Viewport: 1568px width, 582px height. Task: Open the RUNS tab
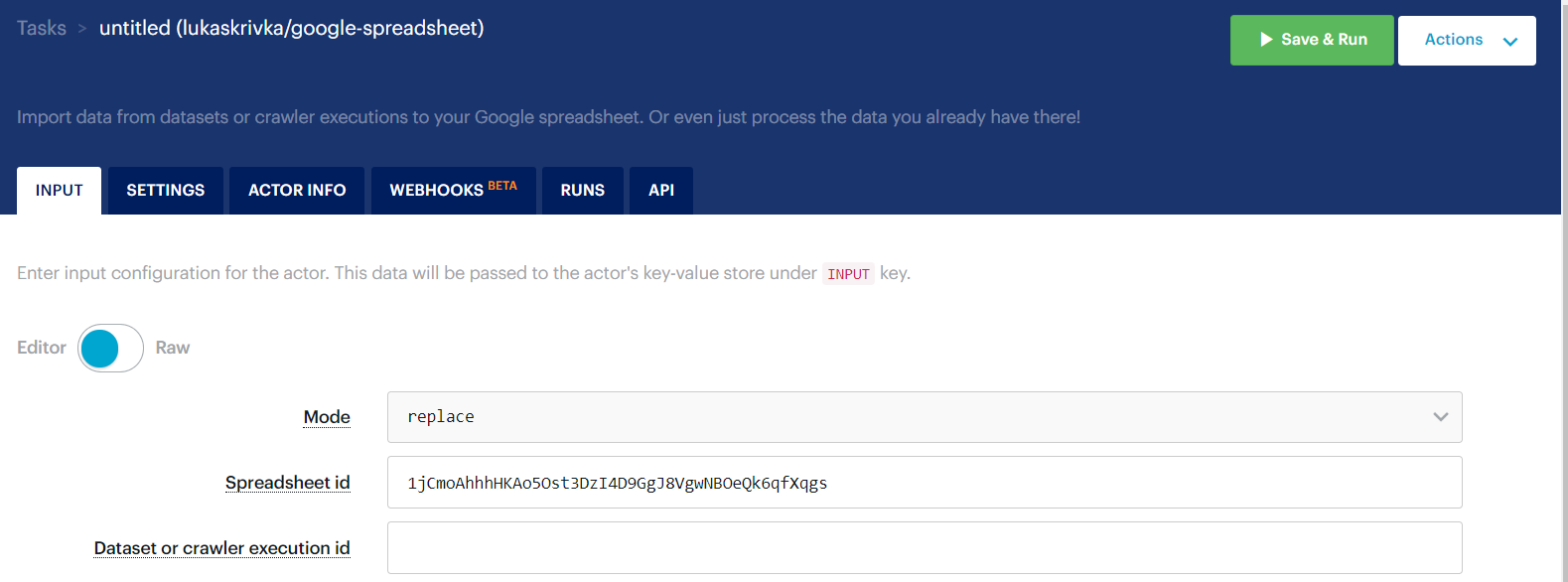[x=583, y=191]
